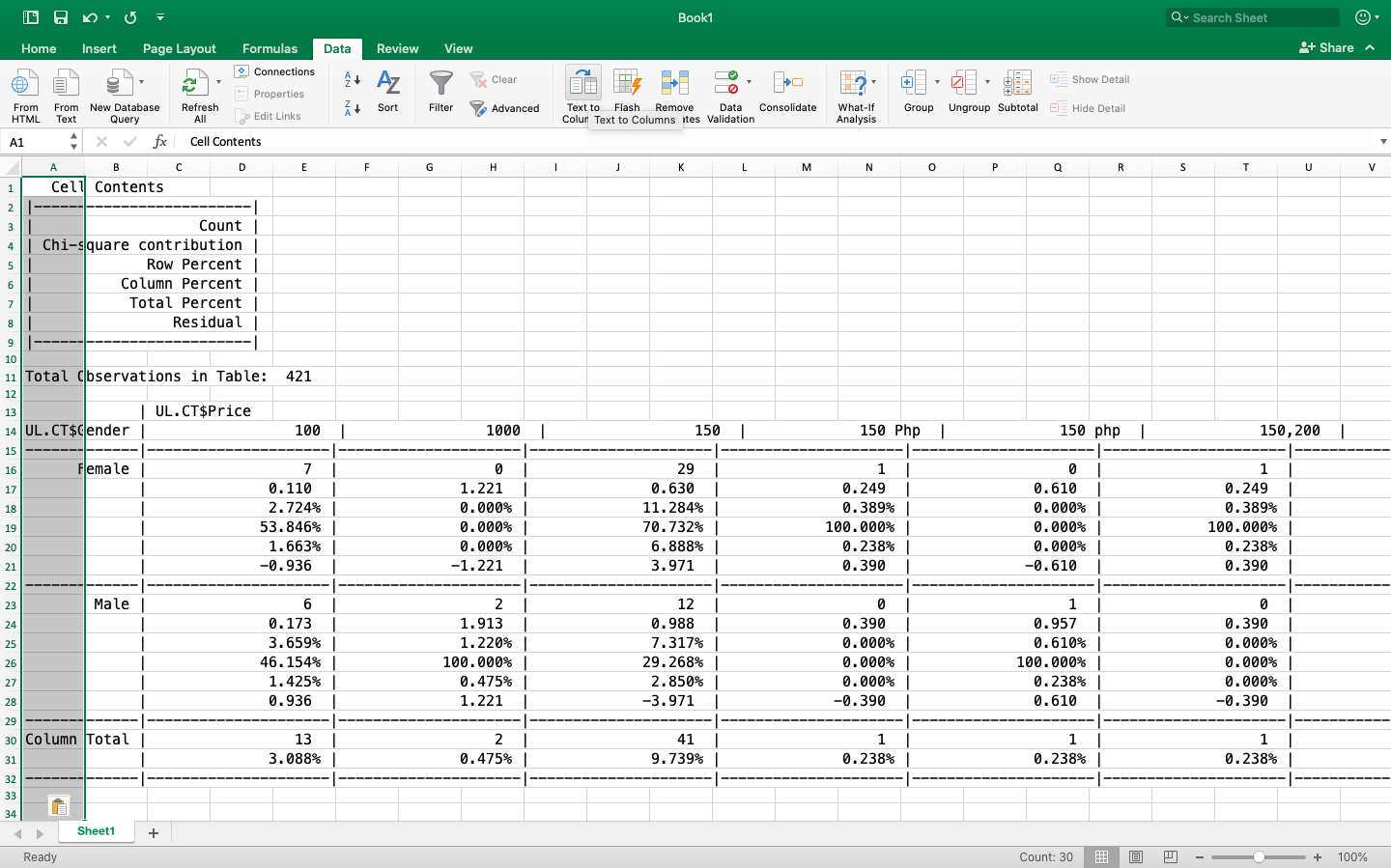Viewport: 1391px width, 868px height.
Task: Import data From Text file
Action: pyautogui.click(x=65, y=93)
